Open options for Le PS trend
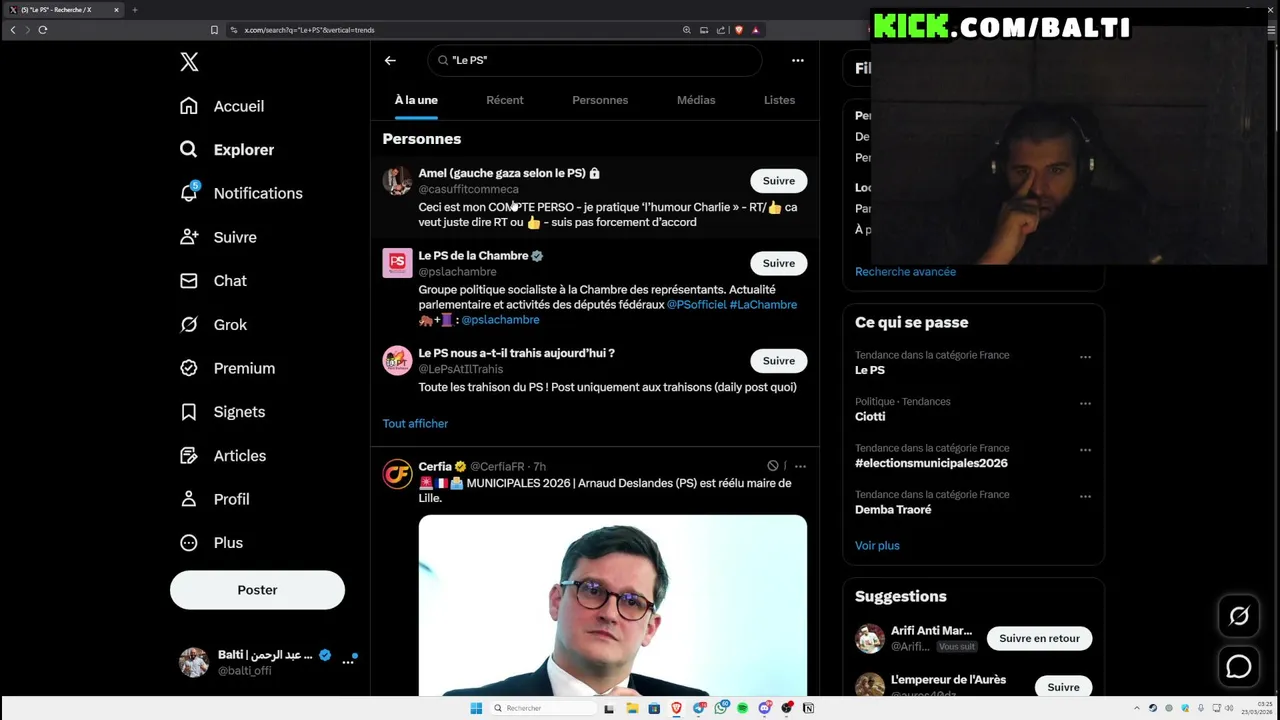1280x720 pixels. pyautogui.click(x=1085, y=357)
